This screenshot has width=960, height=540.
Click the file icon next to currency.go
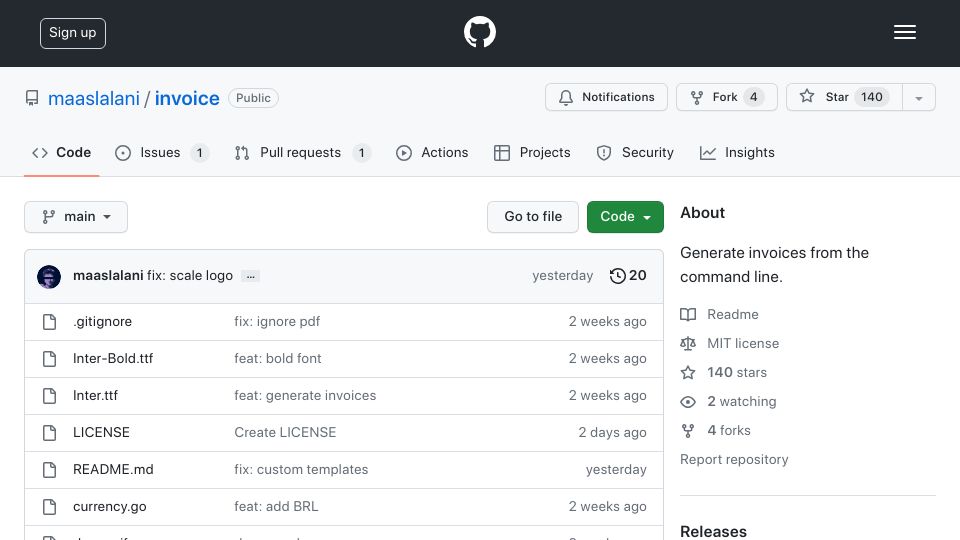50,507
